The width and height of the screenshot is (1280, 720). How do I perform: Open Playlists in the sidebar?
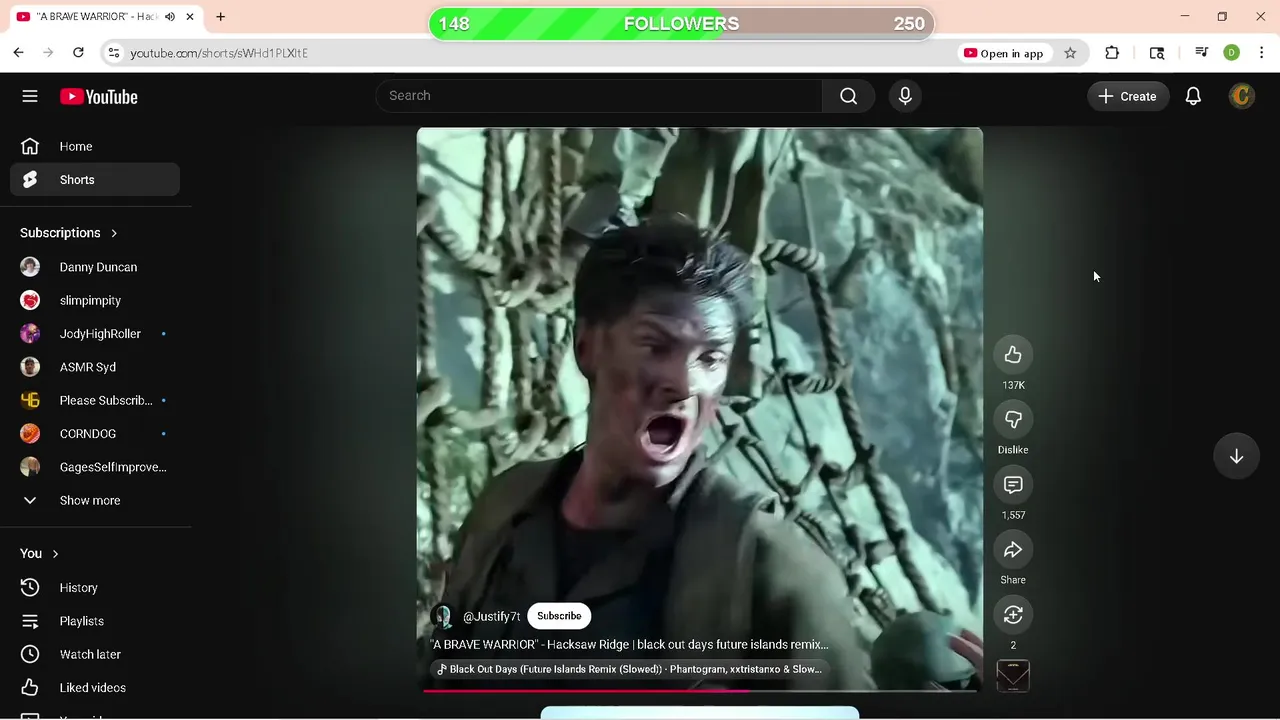[95, 621]
